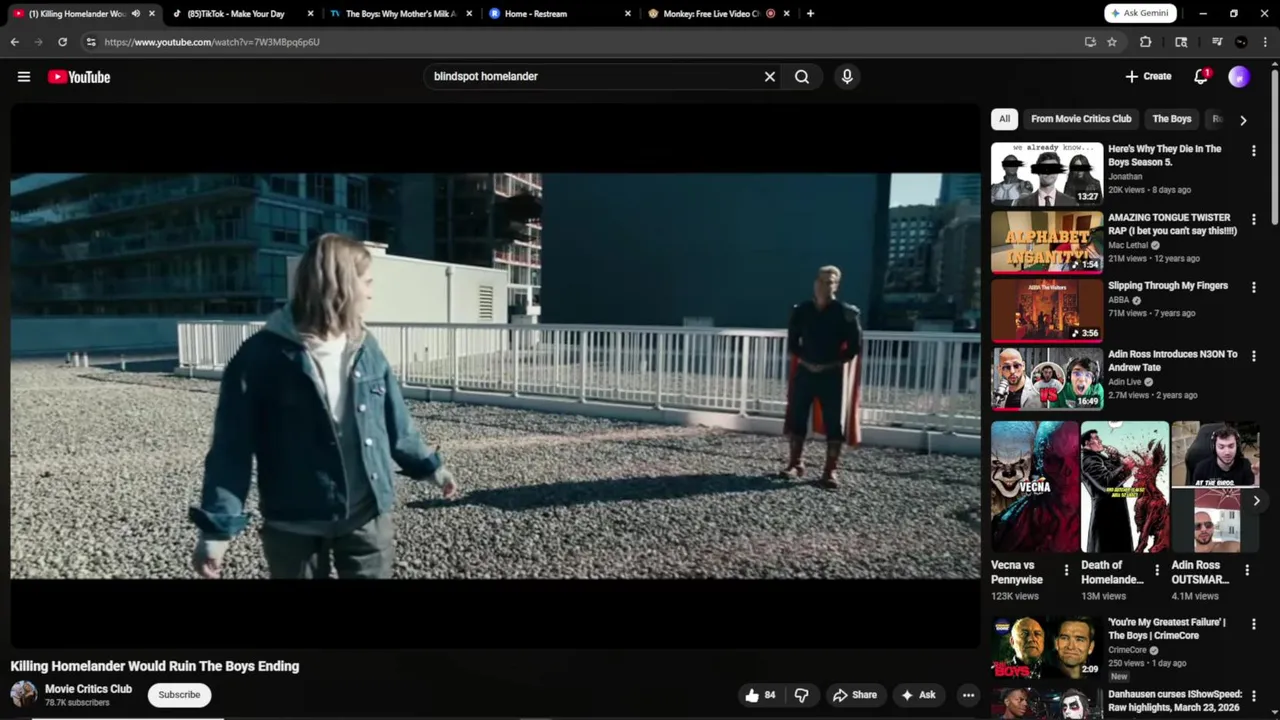
Task: Open 'Here's Why They Die' video thumbnail
Action: (1047, 173)
